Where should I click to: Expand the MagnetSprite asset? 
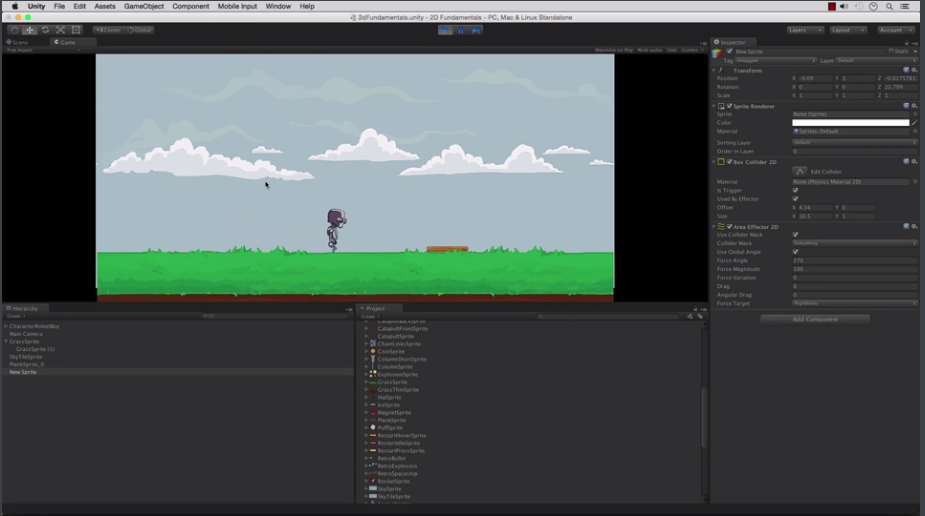(x=366, y=413)
